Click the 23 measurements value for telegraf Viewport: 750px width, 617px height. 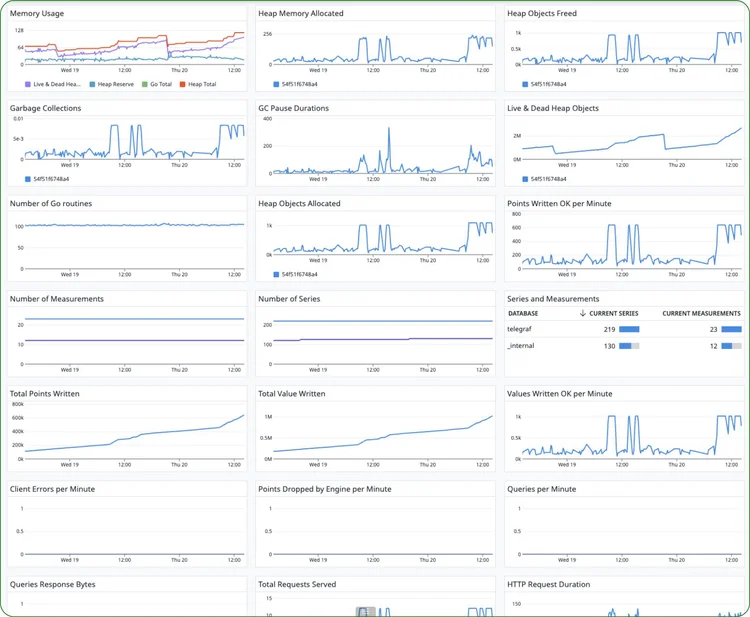(x=713, y=329)
